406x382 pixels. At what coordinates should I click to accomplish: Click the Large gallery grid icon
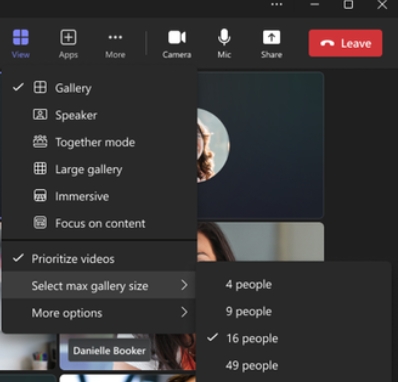coord(40,168)
